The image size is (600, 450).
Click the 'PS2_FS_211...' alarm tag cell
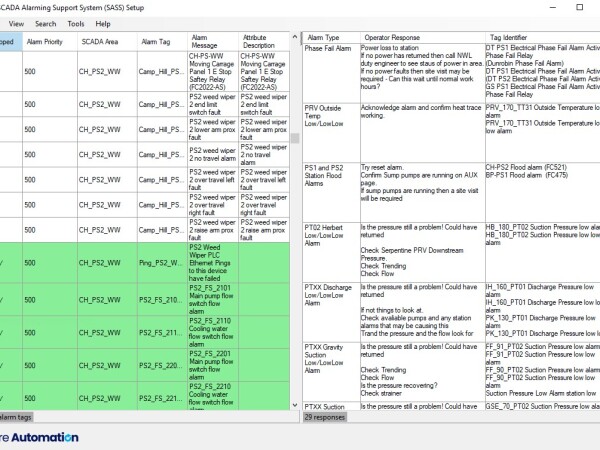[162, 333]
